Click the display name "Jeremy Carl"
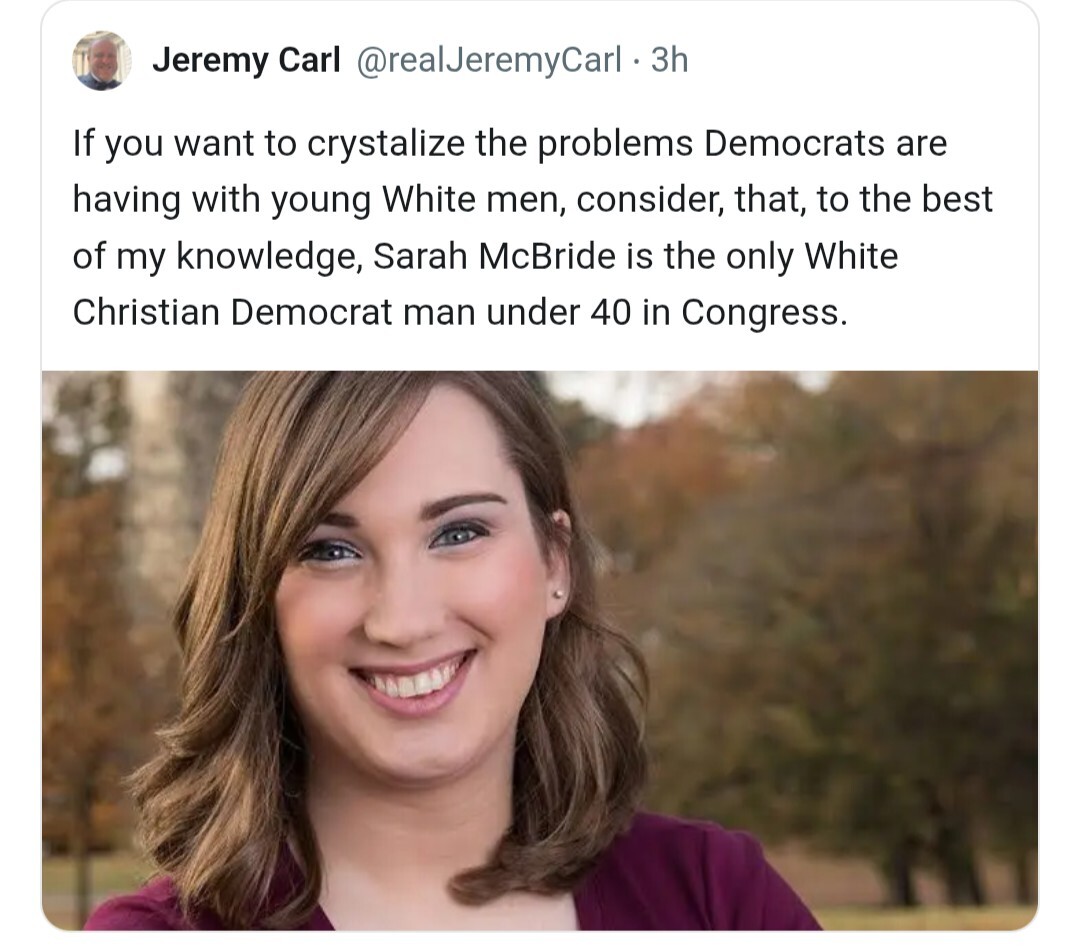This screenshot has height=949, width=1080. point(246,61)
